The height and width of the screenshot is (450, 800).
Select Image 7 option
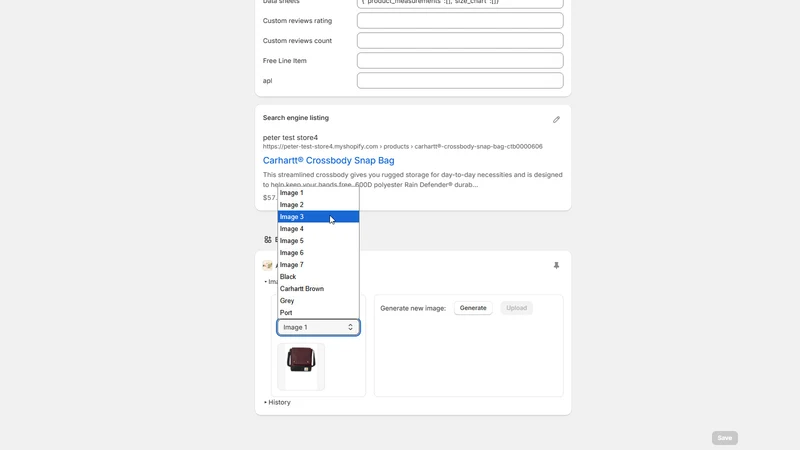(318, 265)
